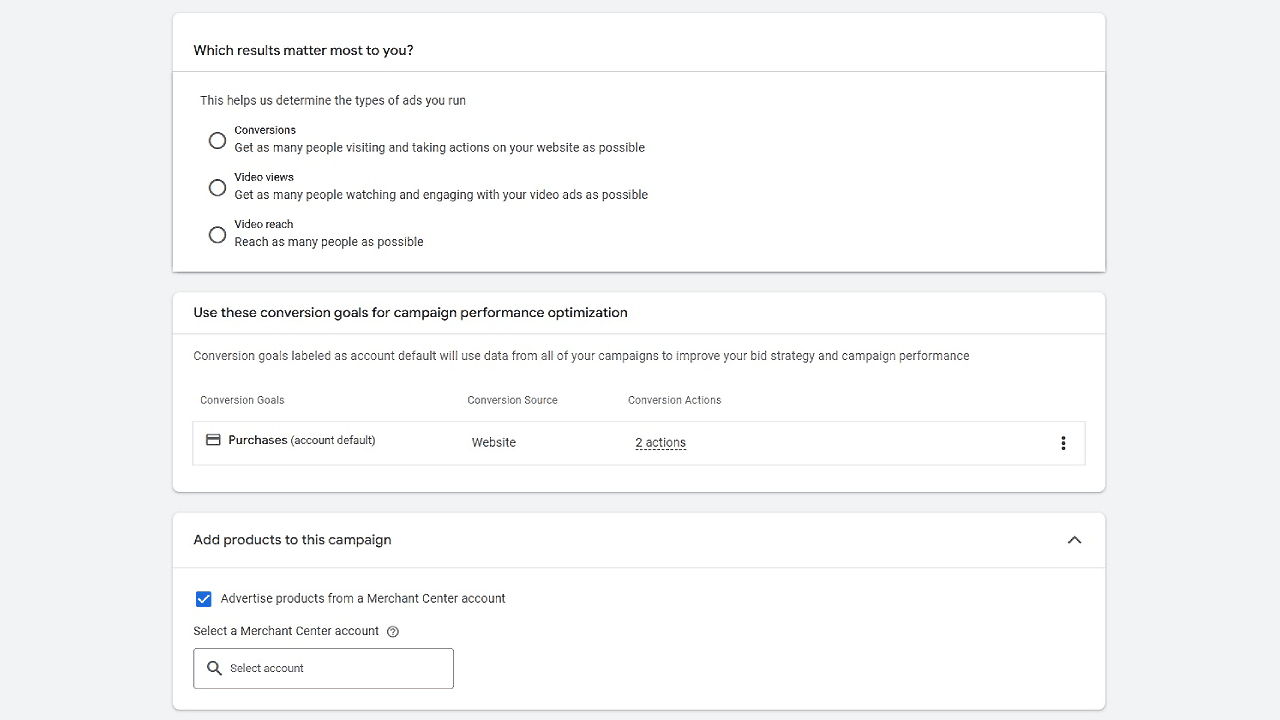
Task: Collapse the Add products section with chevron
Action: (x=1074, y=540)
